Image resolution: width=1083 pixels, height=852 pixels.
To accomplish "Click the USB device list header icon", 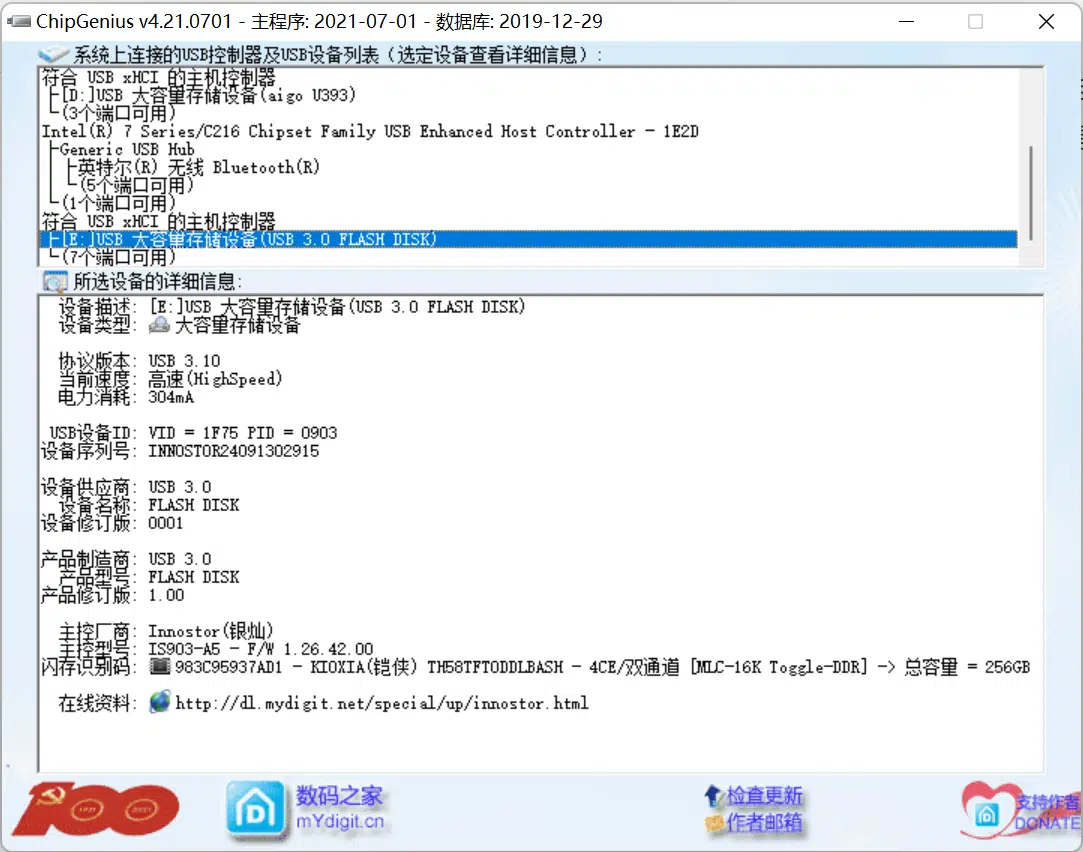I will click(x=53, y=55).
